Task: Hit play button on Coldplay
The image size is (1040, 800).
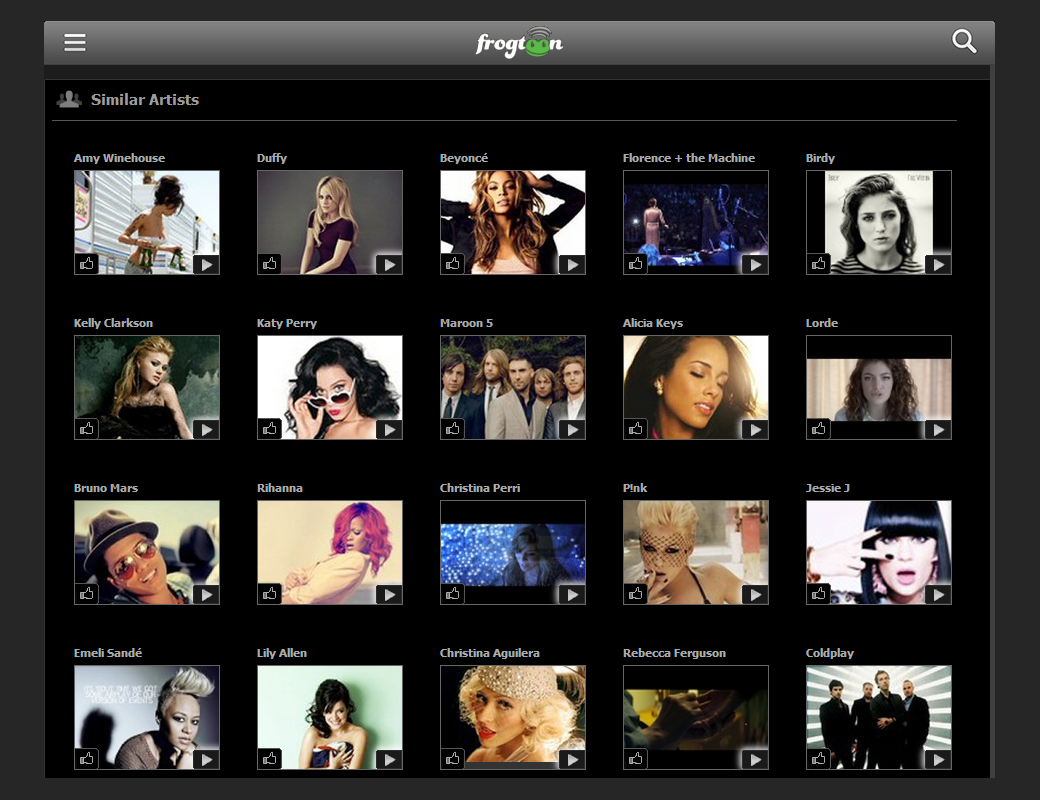Action: [x=937, y=759]
